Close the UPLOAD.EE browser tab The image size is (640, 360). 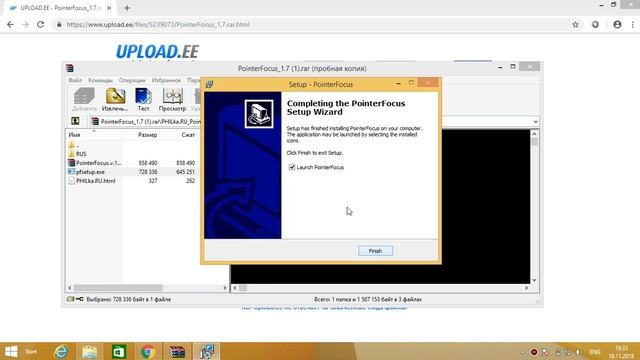[x=109, y=8]
